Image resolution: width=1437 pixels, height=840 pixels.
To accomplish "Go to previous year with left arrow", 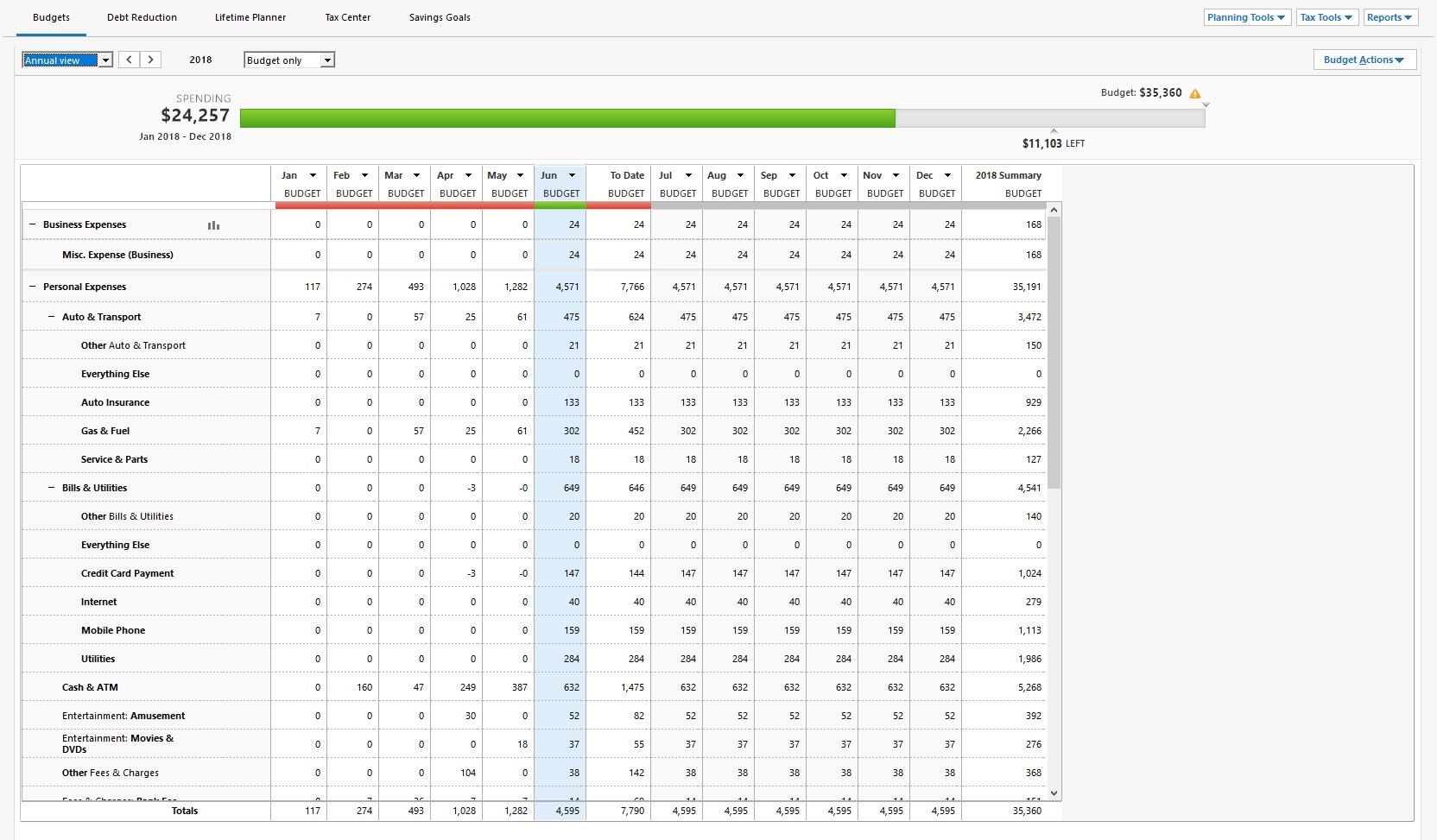I will (130, 60).
